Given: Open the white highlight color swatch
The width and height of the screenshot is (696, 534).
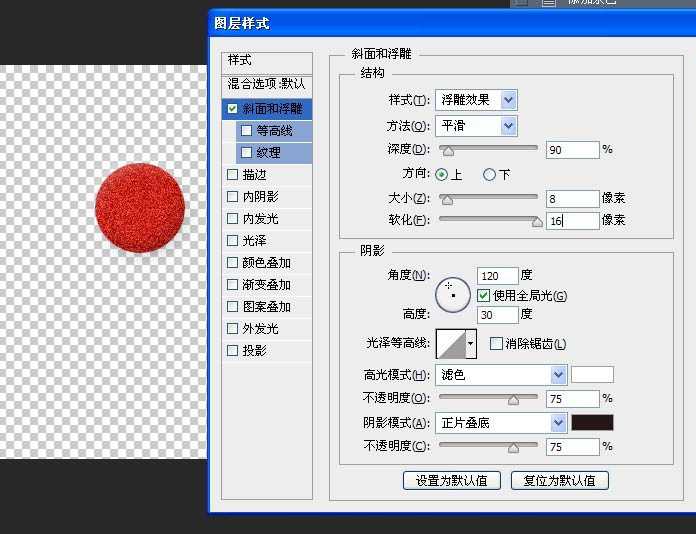Looking at the screenshot, I should pyautogui.click(x=593, y=375).
